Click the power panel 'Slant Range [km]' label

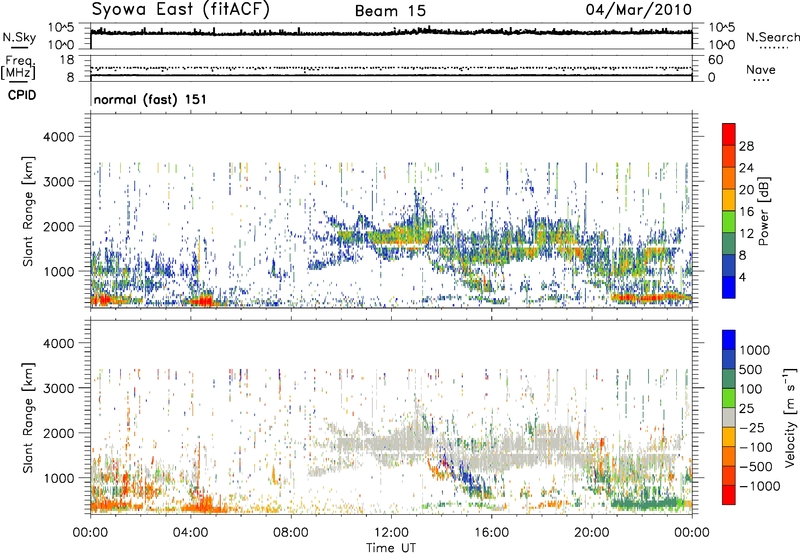(28, 211)
